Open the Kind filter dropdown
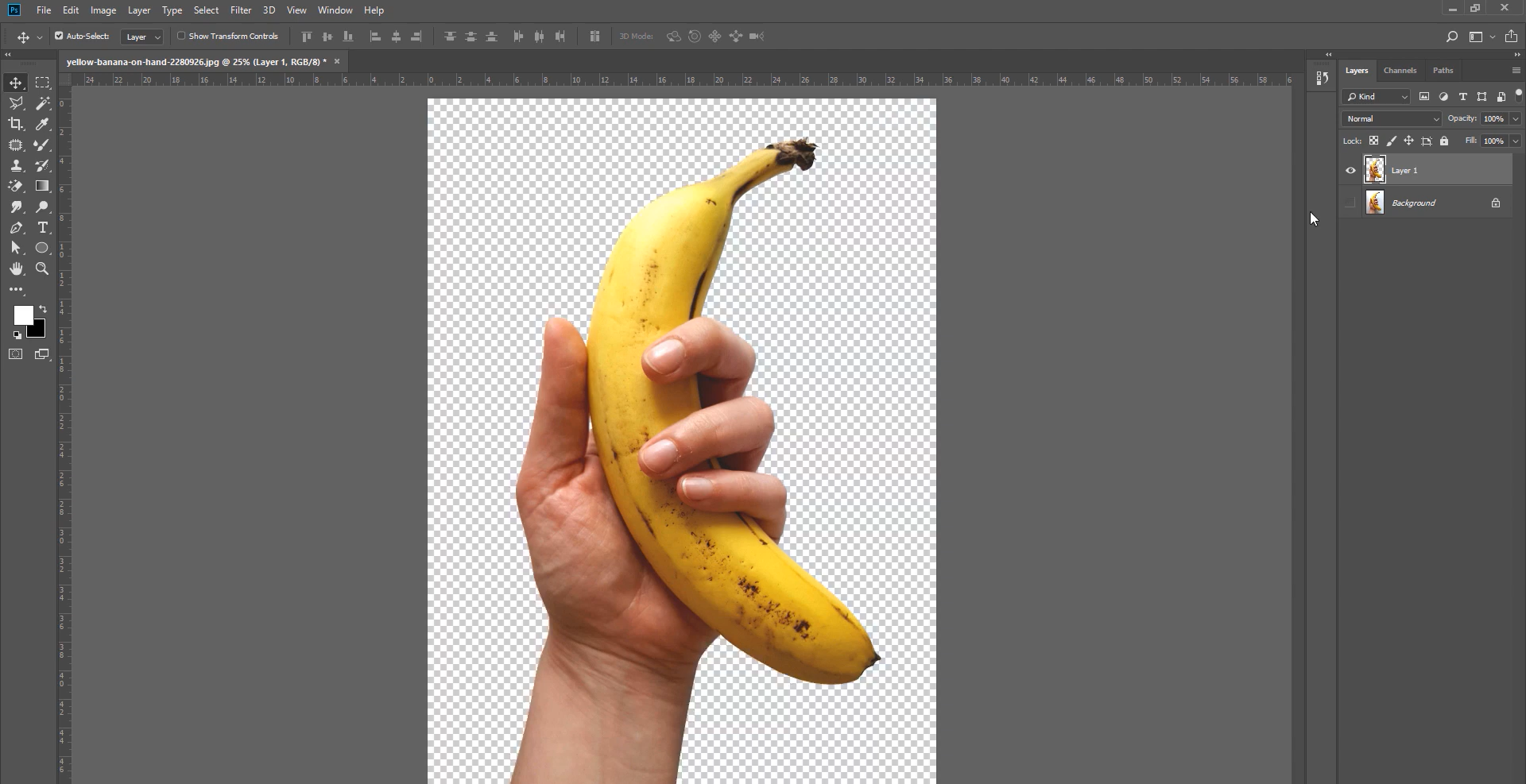The height and width of the screenshot is (784, 1526). point(1375,96)
